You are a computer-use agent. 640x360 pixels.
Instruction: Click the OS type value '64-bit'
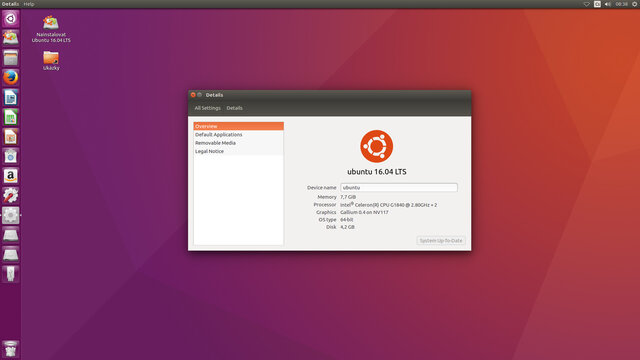347,220
